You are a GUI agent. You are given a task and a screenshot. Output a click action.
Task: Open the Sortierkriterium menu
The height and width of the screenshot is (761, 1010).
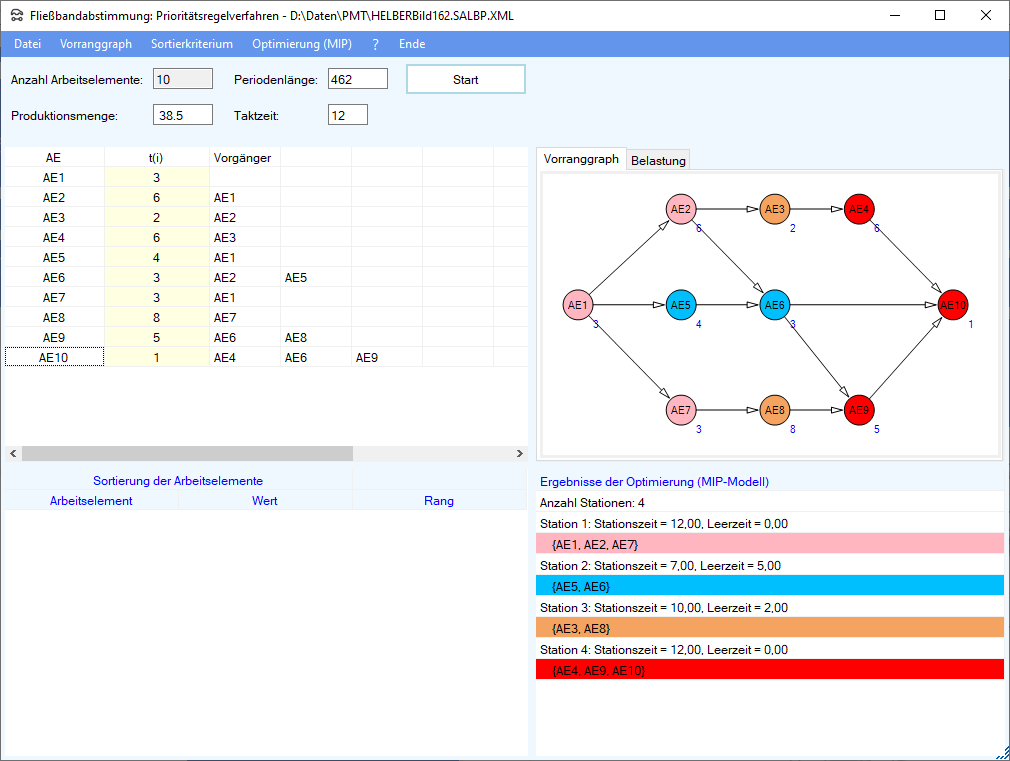click(x=192, y=44)
